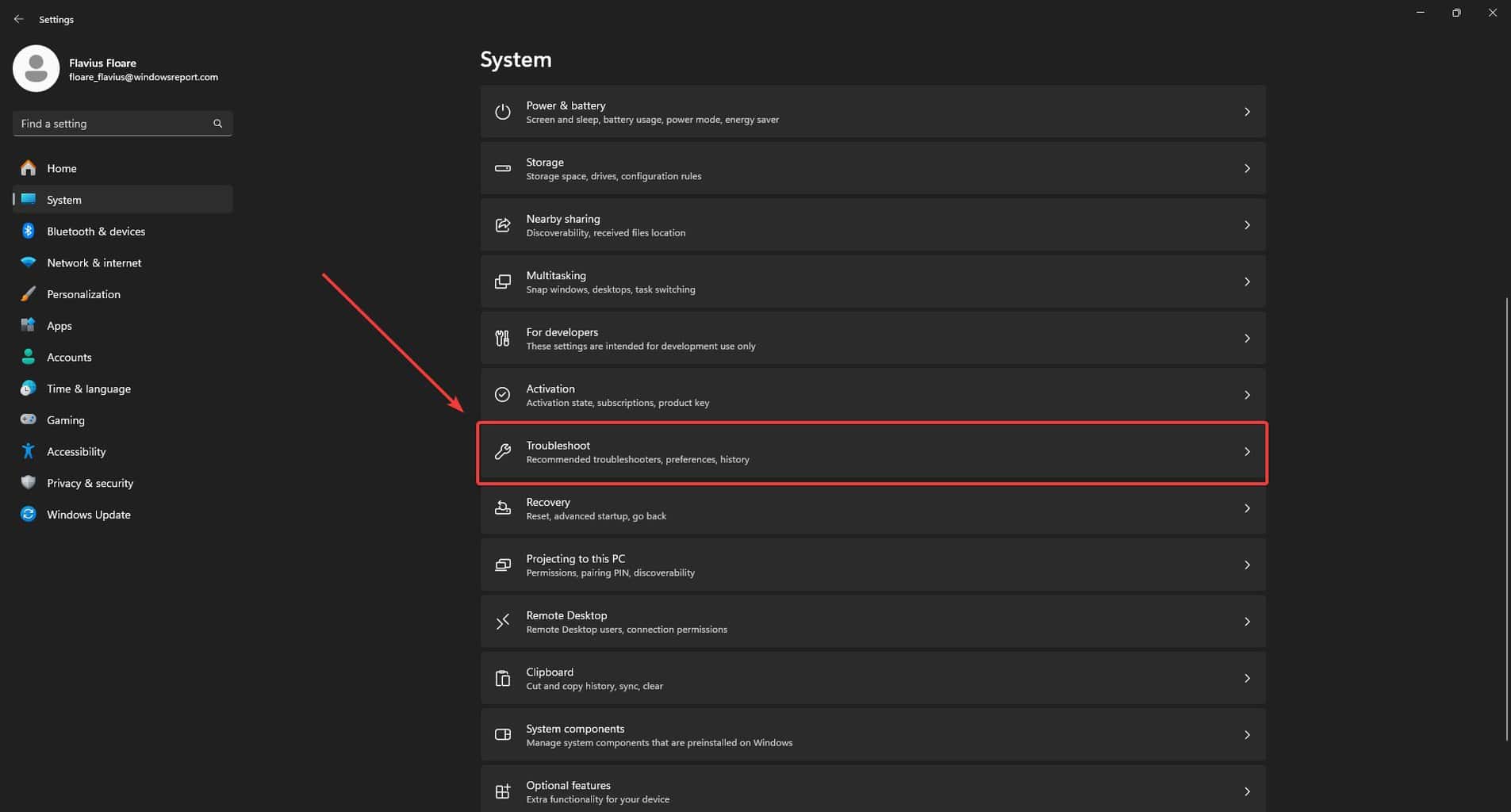
Task: Click the user profile avatar
Action: point(36,68)
